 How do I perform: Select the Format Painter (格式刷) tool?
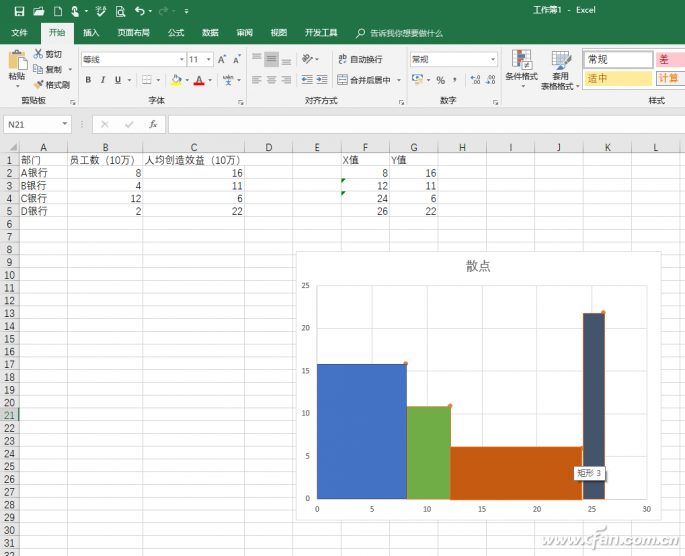(52, 85)
